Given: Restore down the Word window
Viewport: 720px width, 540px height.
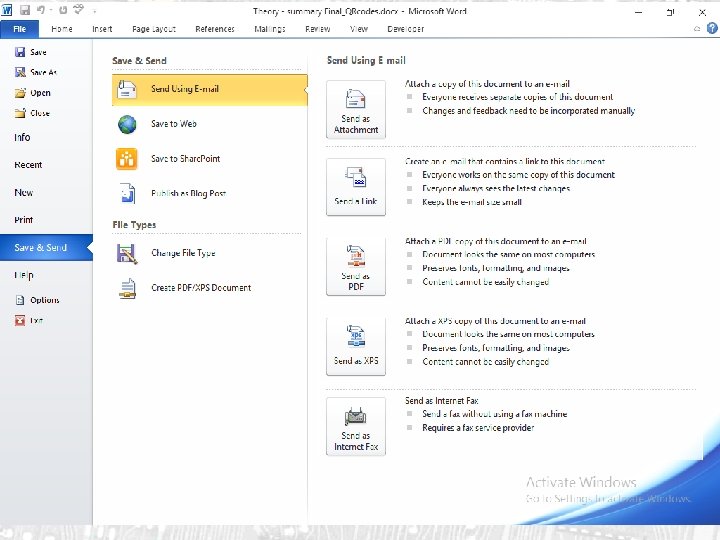Looking at the screenshot, I should point(670,12).
